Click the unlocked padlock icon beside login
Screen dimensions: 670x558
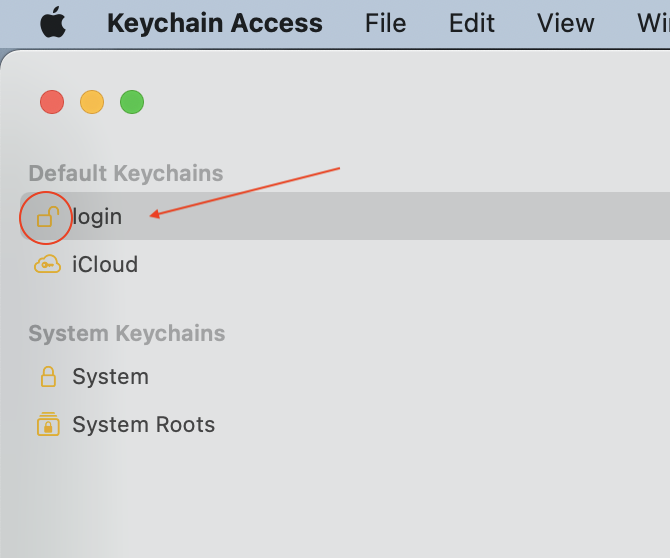pyautogui.click(x=46, y=216)
